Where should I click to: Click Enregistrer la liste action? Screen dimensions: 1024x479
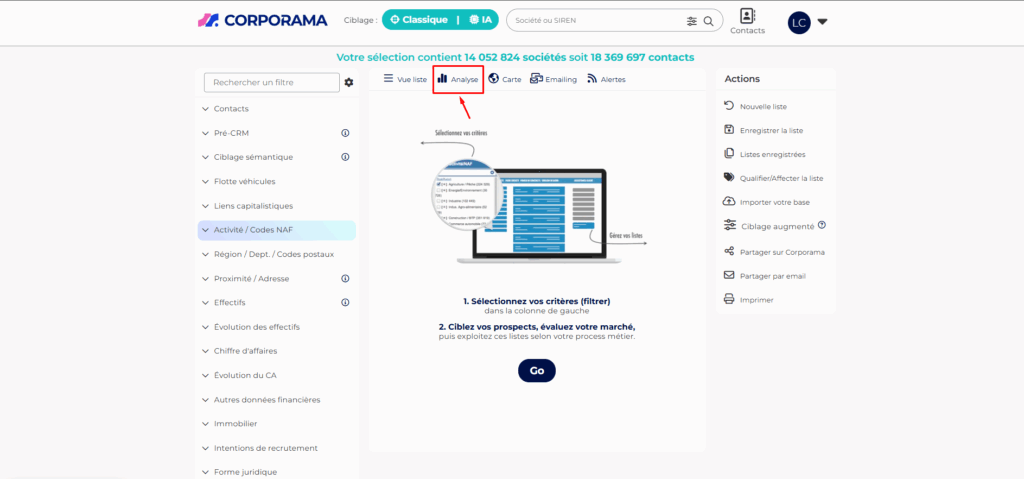[770, 130]
